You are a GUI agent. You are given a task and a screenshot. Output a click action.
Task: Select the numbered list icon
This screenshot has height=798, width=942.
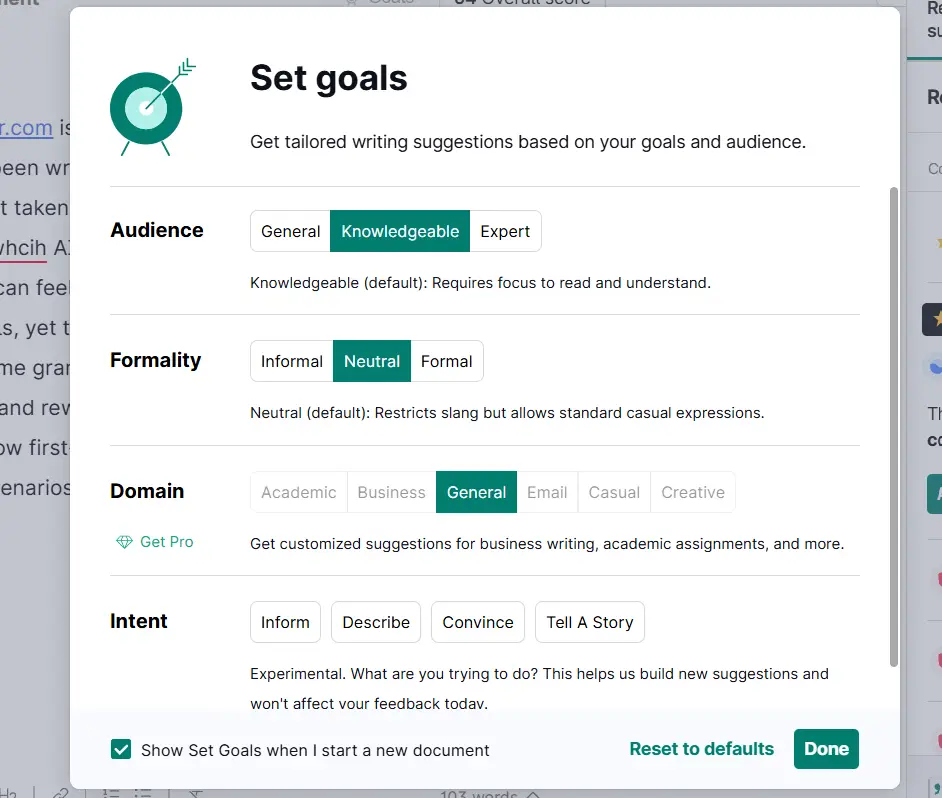(x=110, y=792)
